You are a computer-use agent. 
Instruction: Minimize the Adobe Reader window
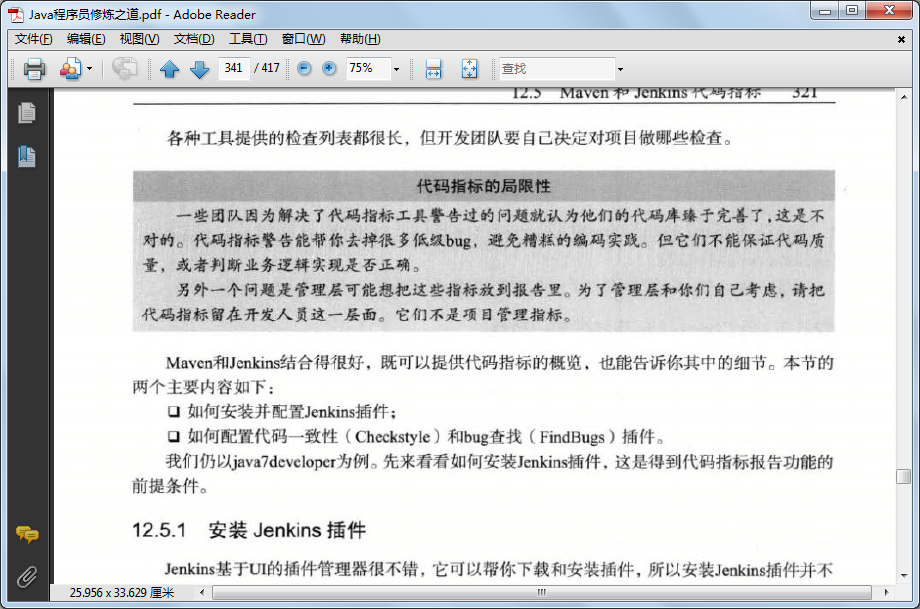pos(825,11)
